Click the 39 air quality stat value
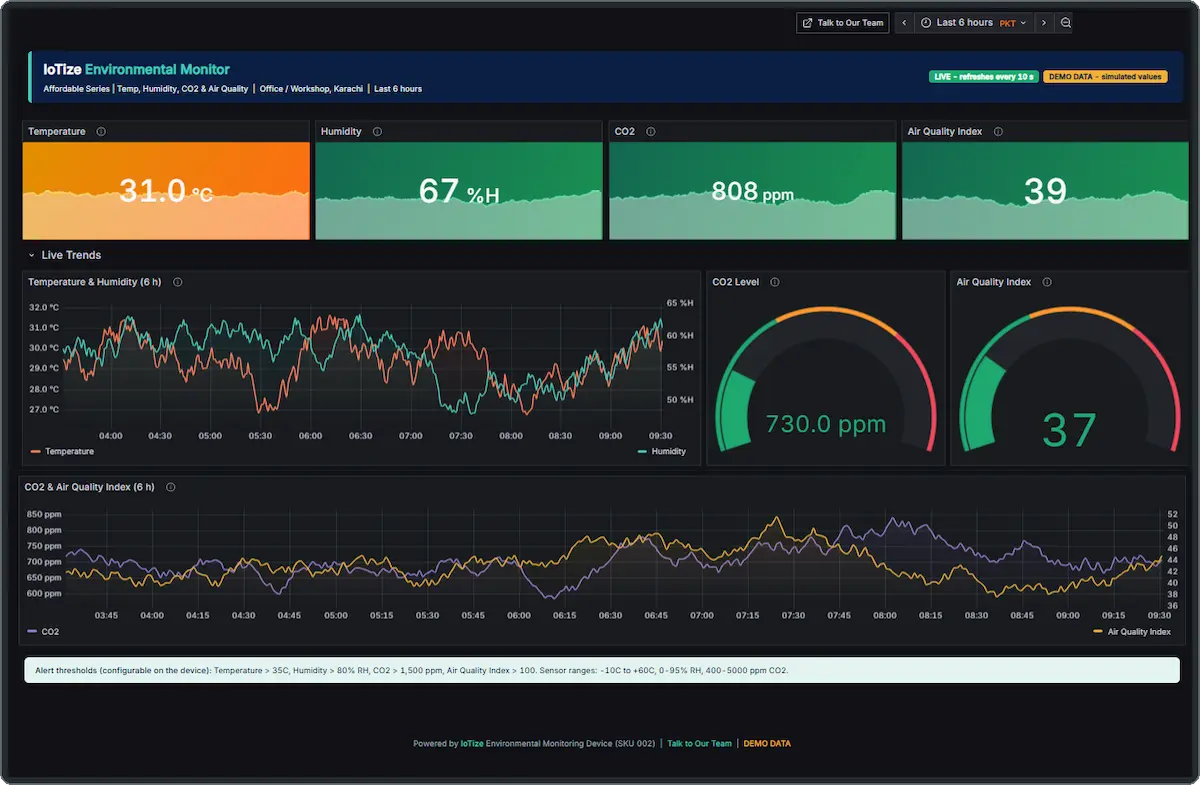 point(1045,191)
